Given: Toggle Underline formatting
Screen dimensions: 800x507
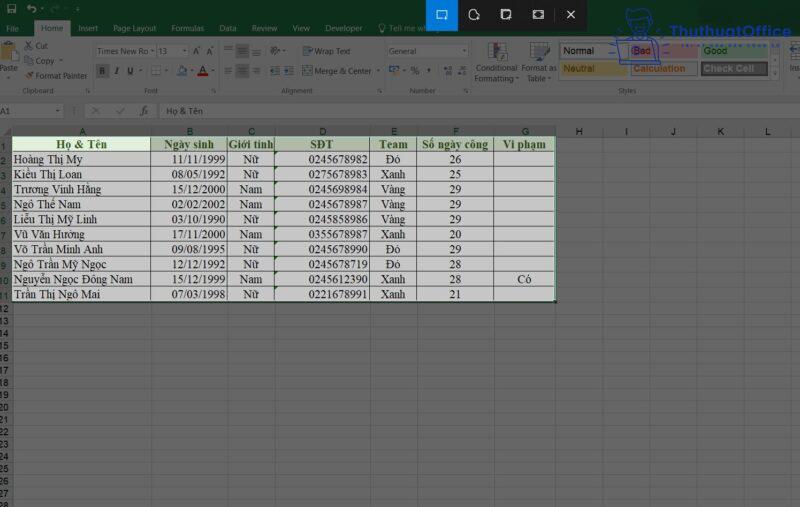Looking at the screenshot, I should coord(130,71).
